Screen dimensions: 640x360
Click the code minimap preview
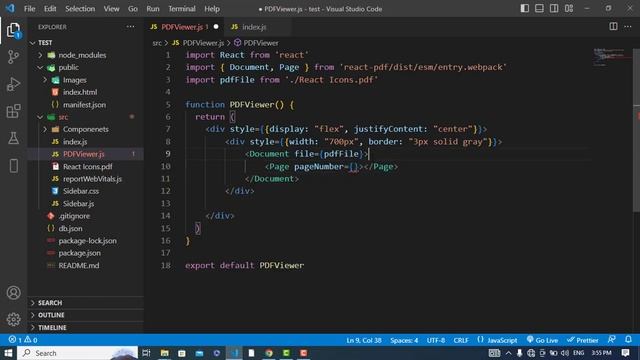coord(611,57)
